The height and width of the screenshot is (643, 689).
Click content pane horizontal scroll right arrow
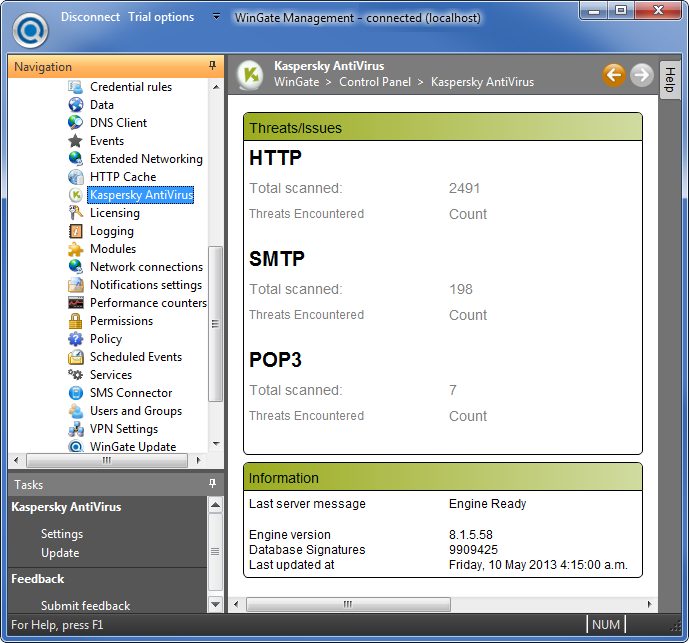click(649, 604)
